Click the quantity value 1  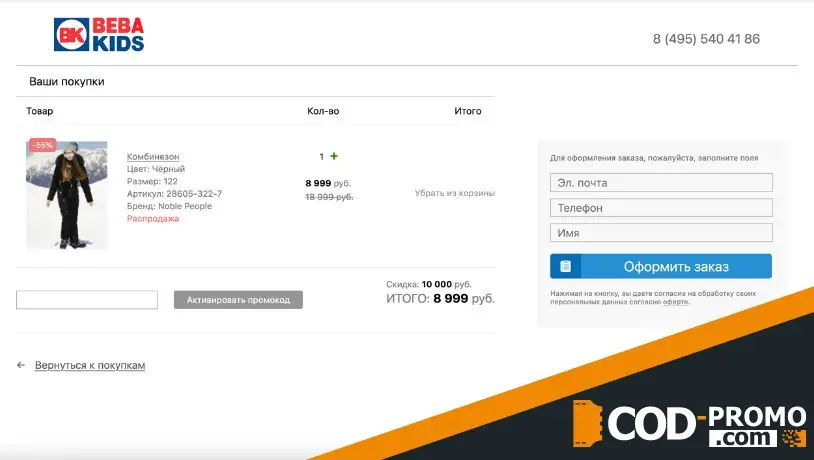point(321,157)
